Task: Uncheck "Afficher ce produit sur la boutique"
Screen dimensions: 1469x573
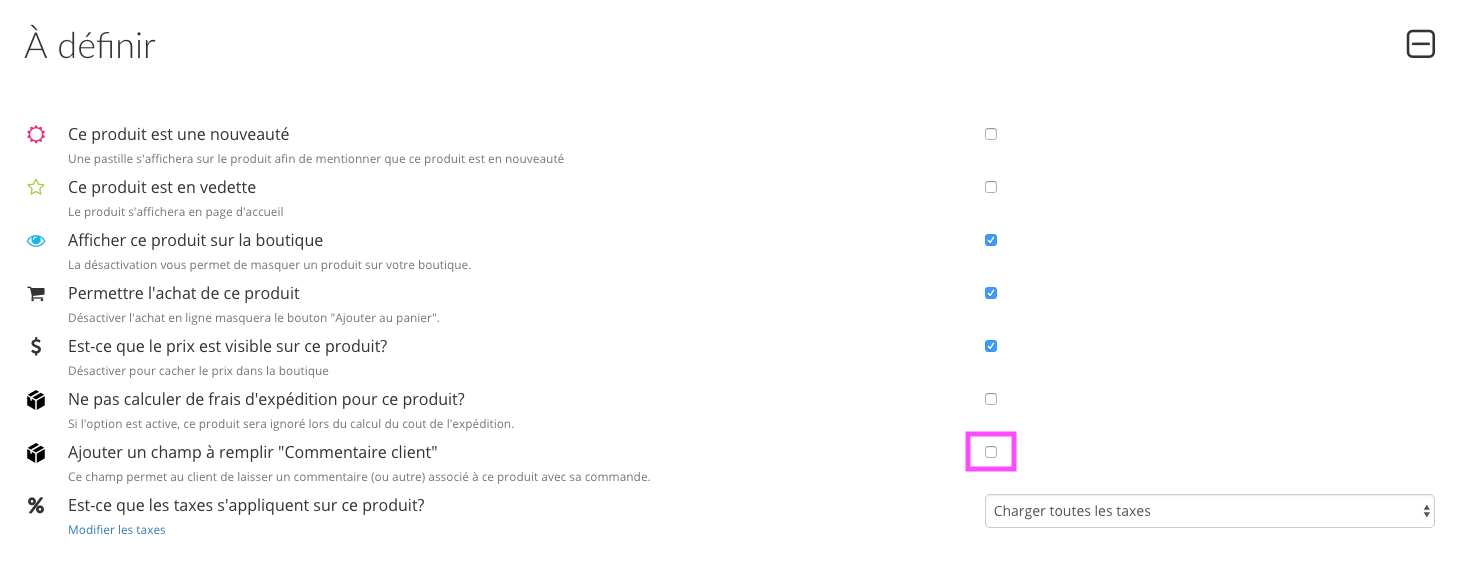Action: [x=991, y=240]
